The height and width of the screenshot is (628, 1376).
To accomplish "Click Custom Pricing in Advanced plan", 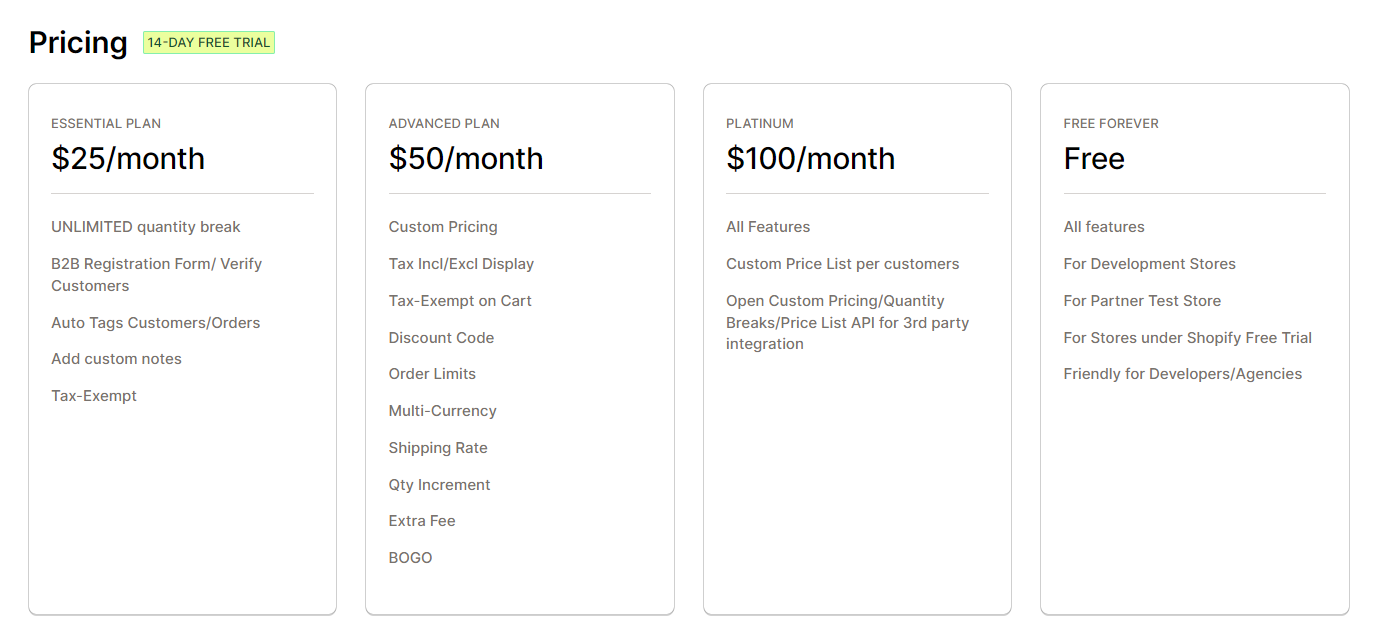I will [x=443, y=227].
